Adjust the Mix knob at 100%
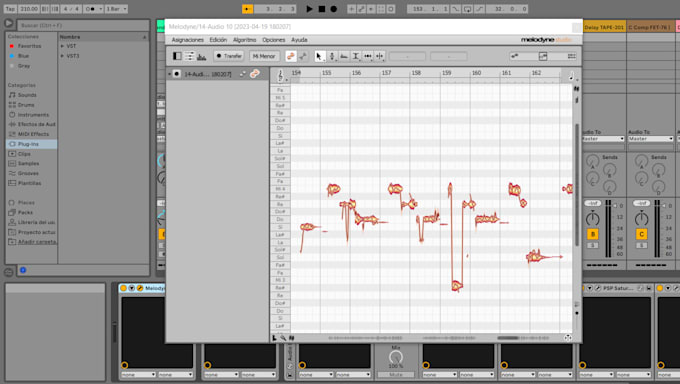The width and height of the screenshot is (680, 384). click(x=396, y=357)
